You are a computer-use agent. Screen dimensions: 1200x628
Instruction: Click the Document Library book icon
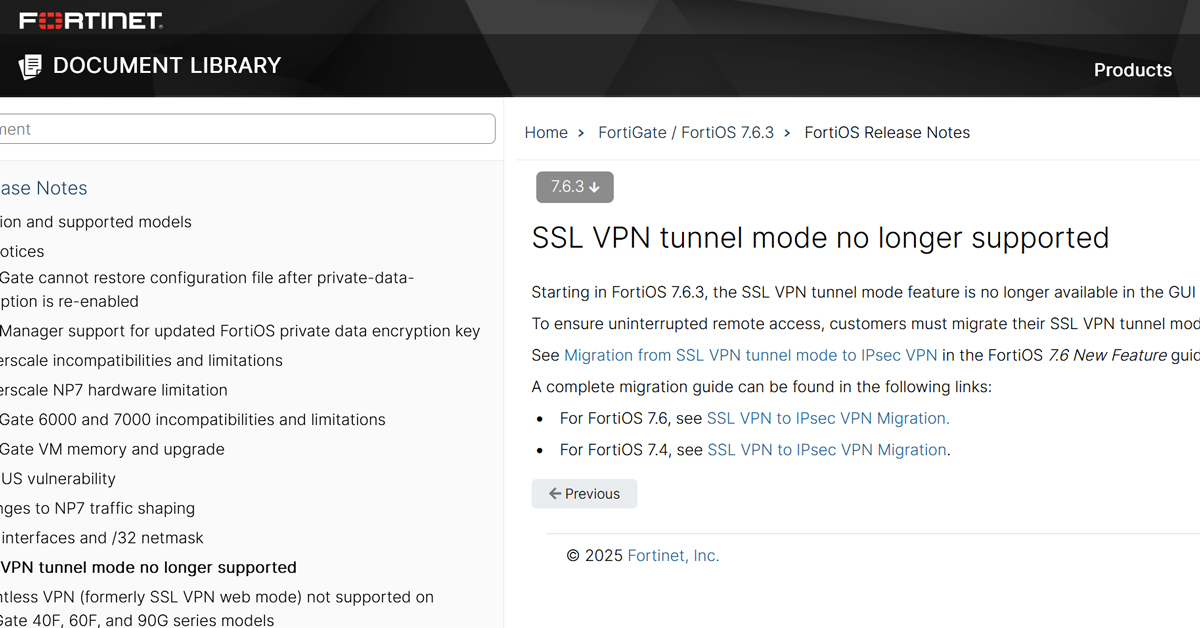[30, 67]
